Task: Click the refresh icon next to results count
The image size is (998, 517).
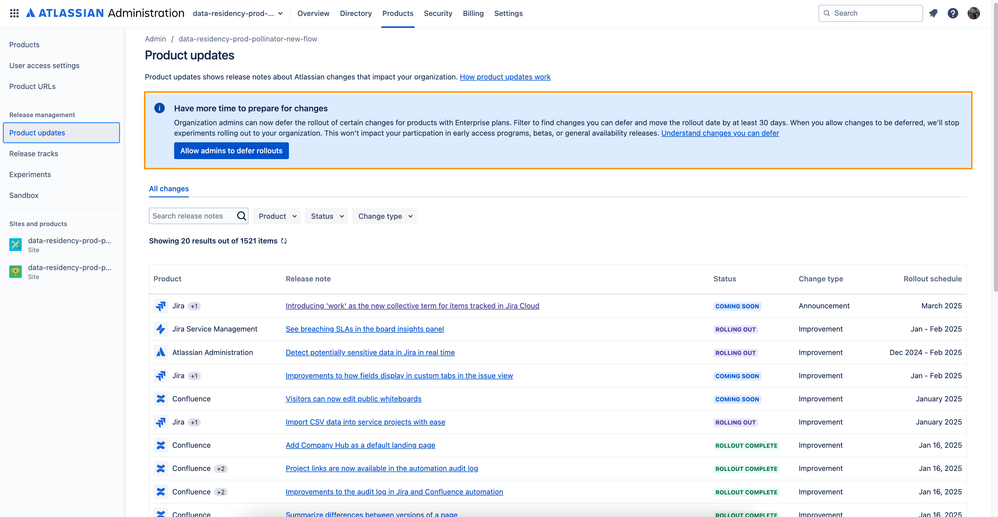Action: click(284, 241)
